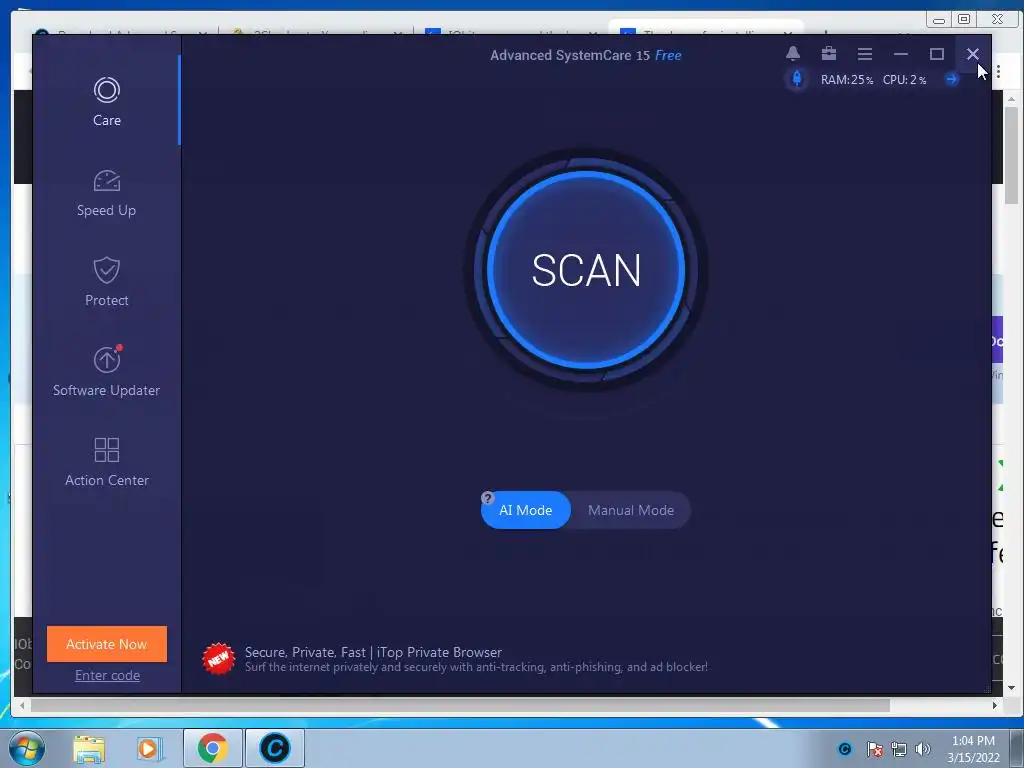Click the browser vertical scrollbar thumb
Image resolution: width=1024 pixels, height=768 pixels.
tap(1011, 155)
